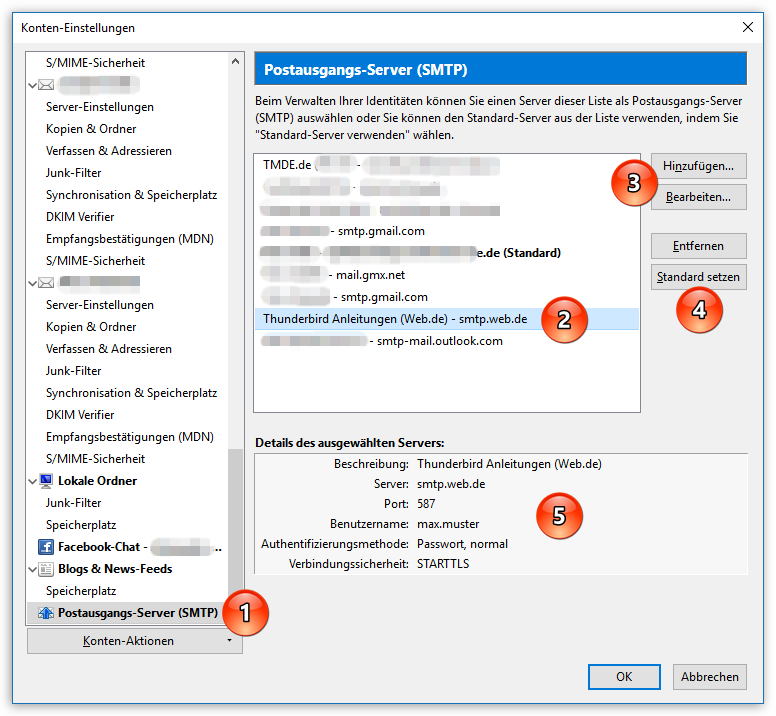Click Bearbeiten to edit the server
Viewport: 776px width, 716px height.
coord(698,197)
